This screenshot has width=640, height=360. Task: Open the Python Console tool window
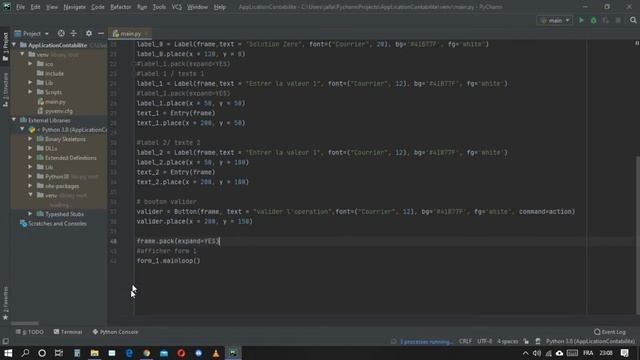pyautogui.click(x=116, y=332)
